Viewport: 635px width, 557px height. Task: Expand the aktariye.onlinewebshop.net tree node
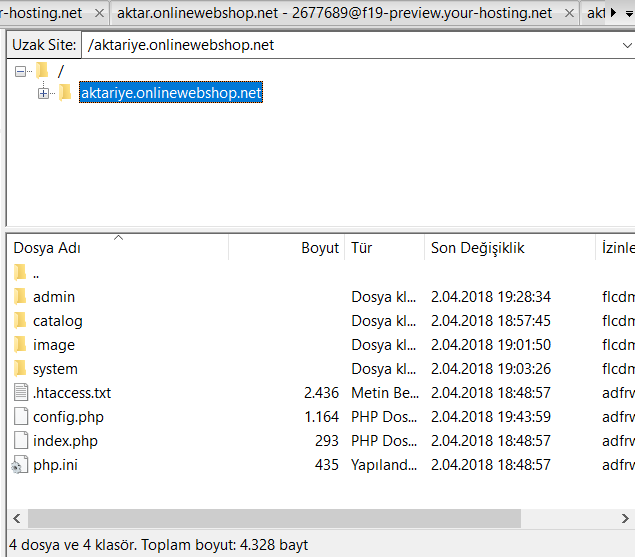[43, 93]
